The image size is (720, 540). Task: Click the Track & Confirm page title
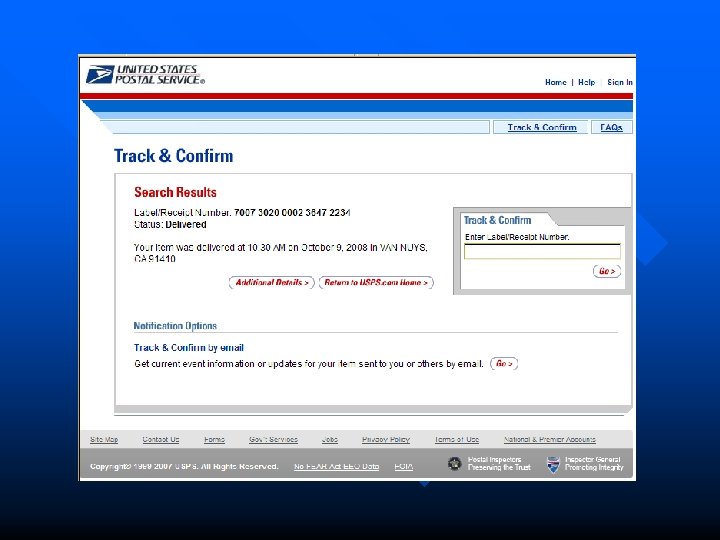coord(174,156)
